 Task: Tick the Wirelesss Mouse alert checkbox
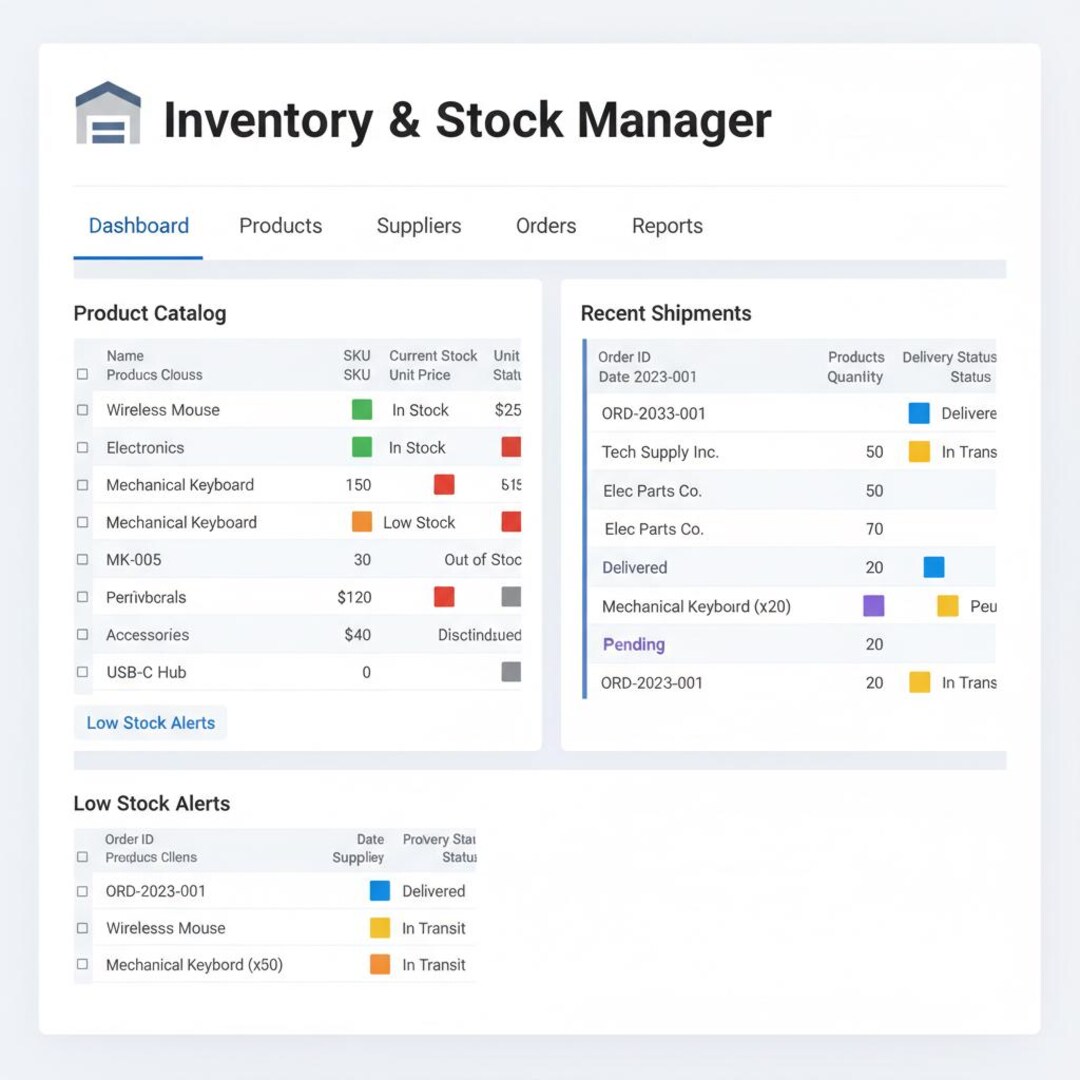(x=83, y=928)
